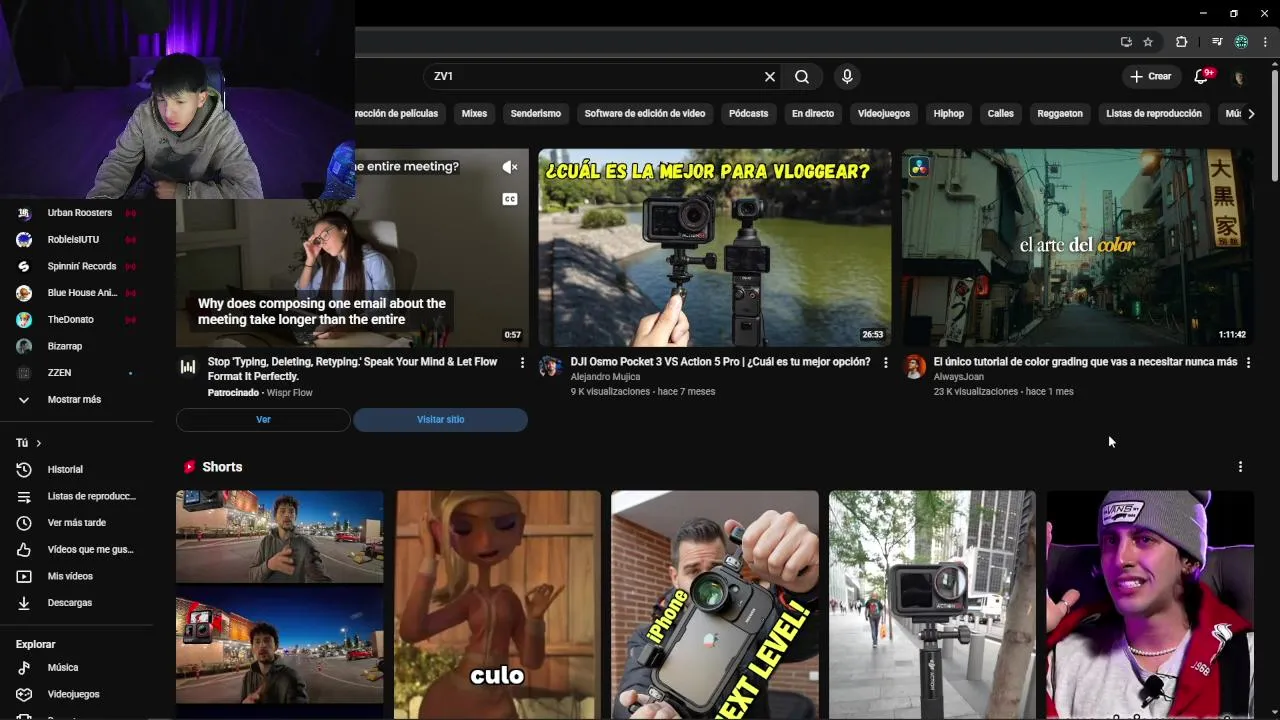Open Historial in sidebar

(65, 470)
